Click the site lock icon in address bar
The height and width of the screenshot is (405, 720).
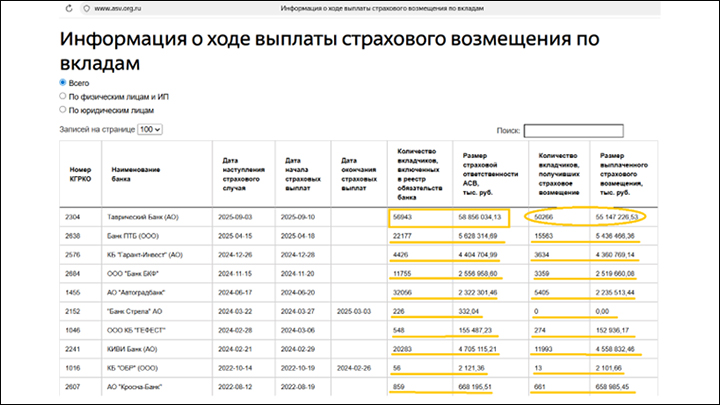[x=85, y=9]
